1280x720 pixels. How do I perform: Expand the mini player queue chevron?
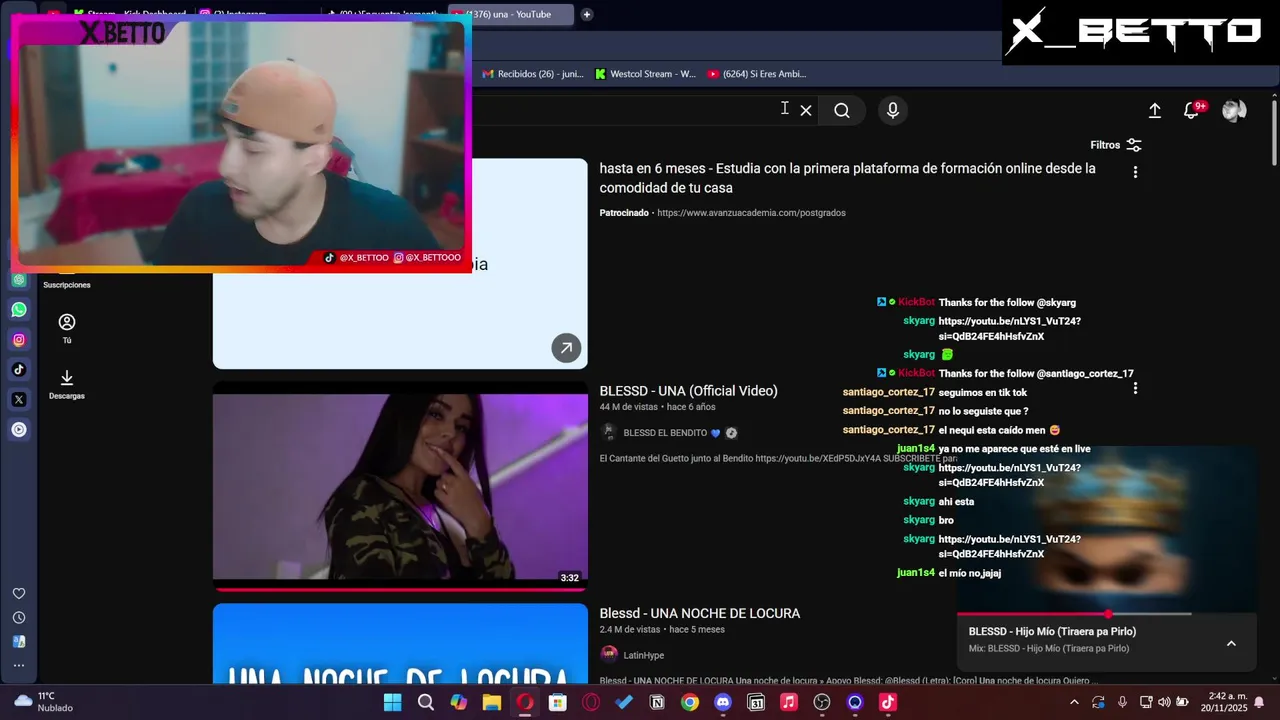pos(1231,643)
